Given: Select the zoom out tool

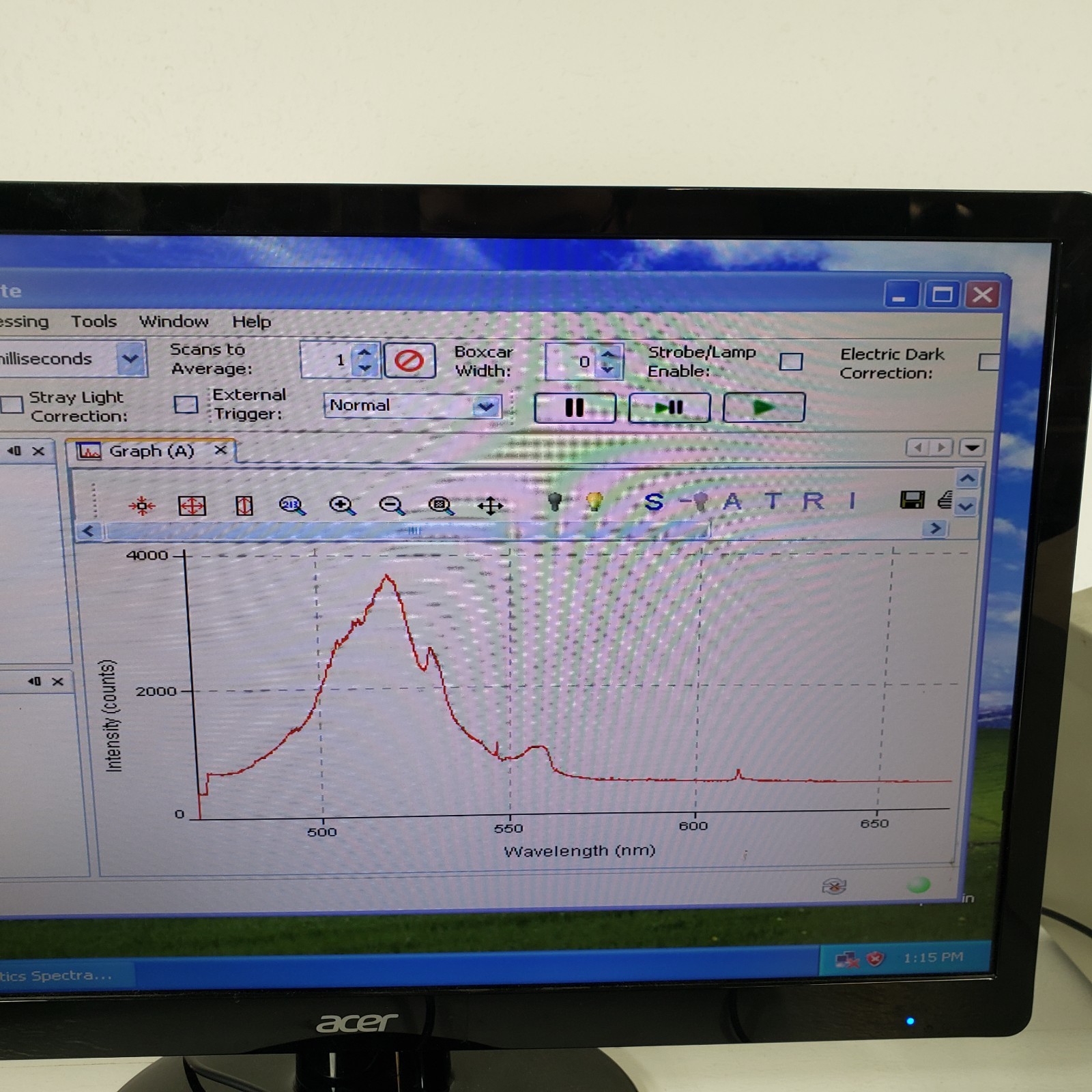Looking at the screenshot, I should click(x=392, y=505).
